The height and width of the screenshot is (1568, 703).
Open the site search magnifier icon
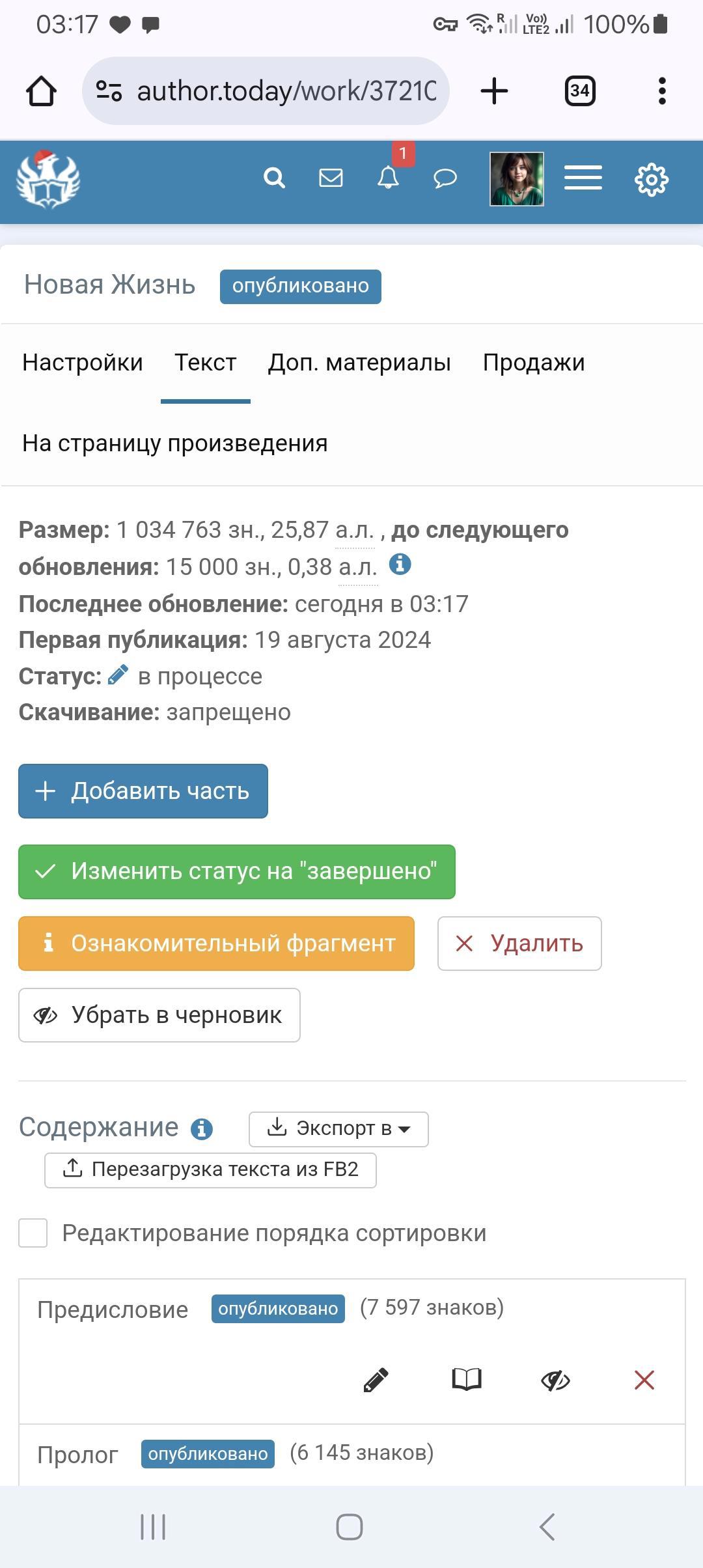[x=274, y=178]
